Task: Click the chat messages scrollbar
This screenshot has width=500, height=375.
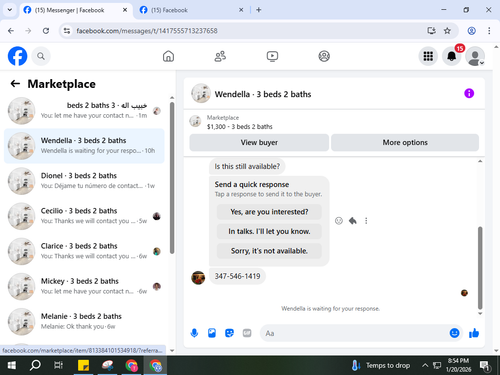Action: pos(480,268)
